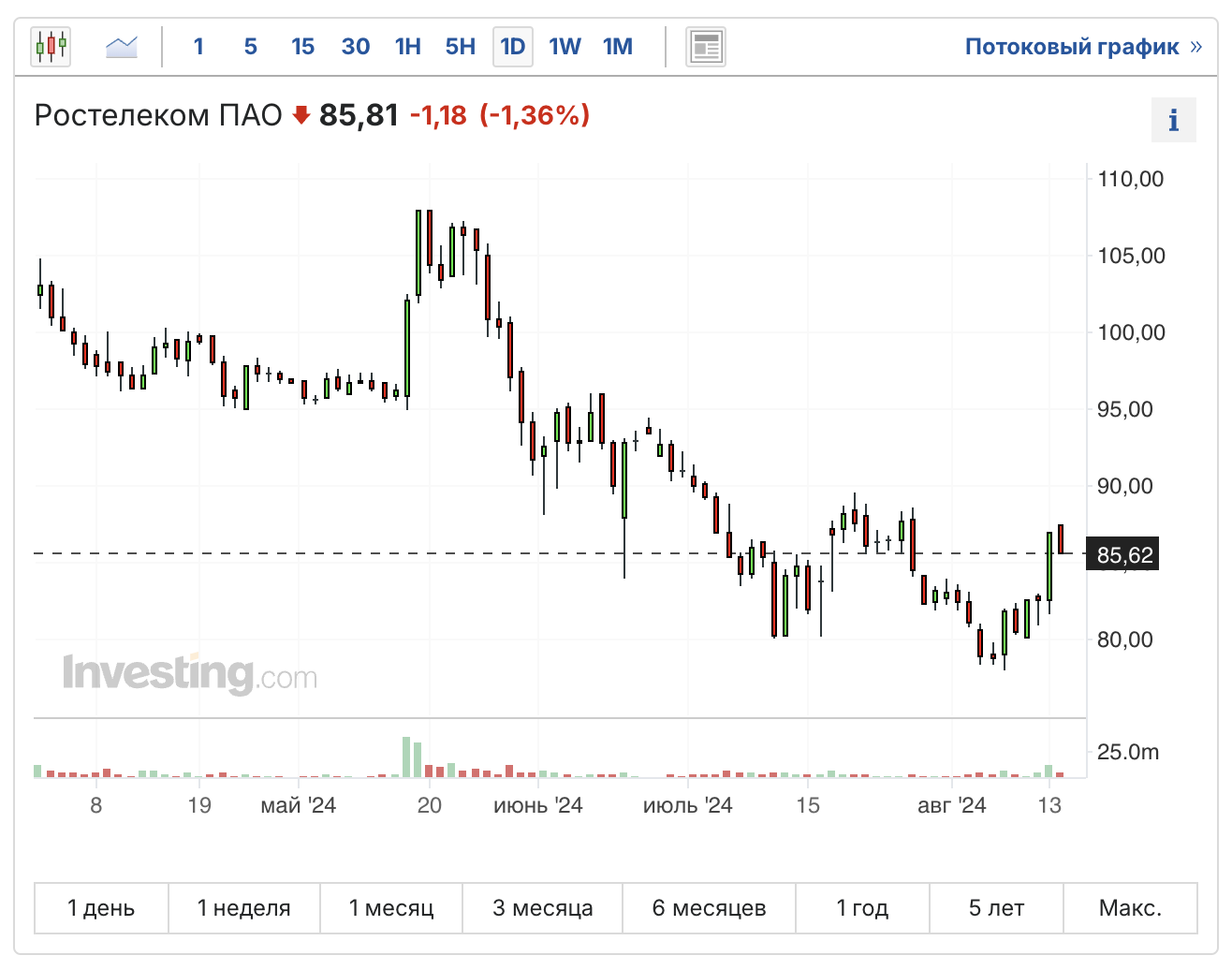This screenshot has width=1232, height=970.
Task: Click the 1 день range tab
Action: point(101,908)
